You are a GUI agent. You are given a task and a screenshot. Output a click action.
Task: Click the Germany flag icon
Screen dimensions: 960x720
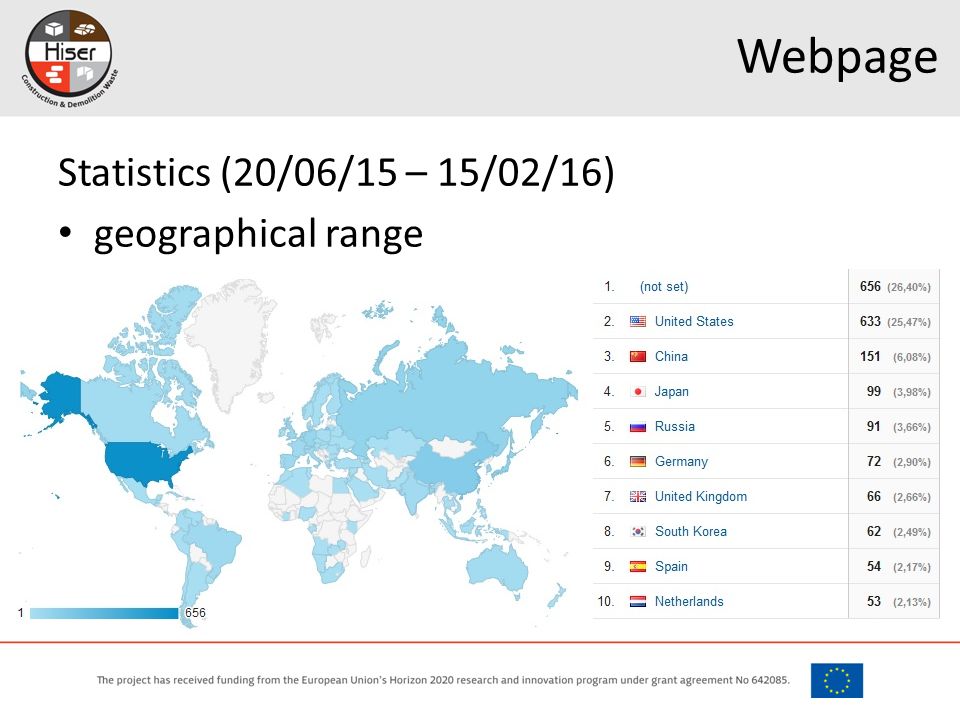[638, 462]
